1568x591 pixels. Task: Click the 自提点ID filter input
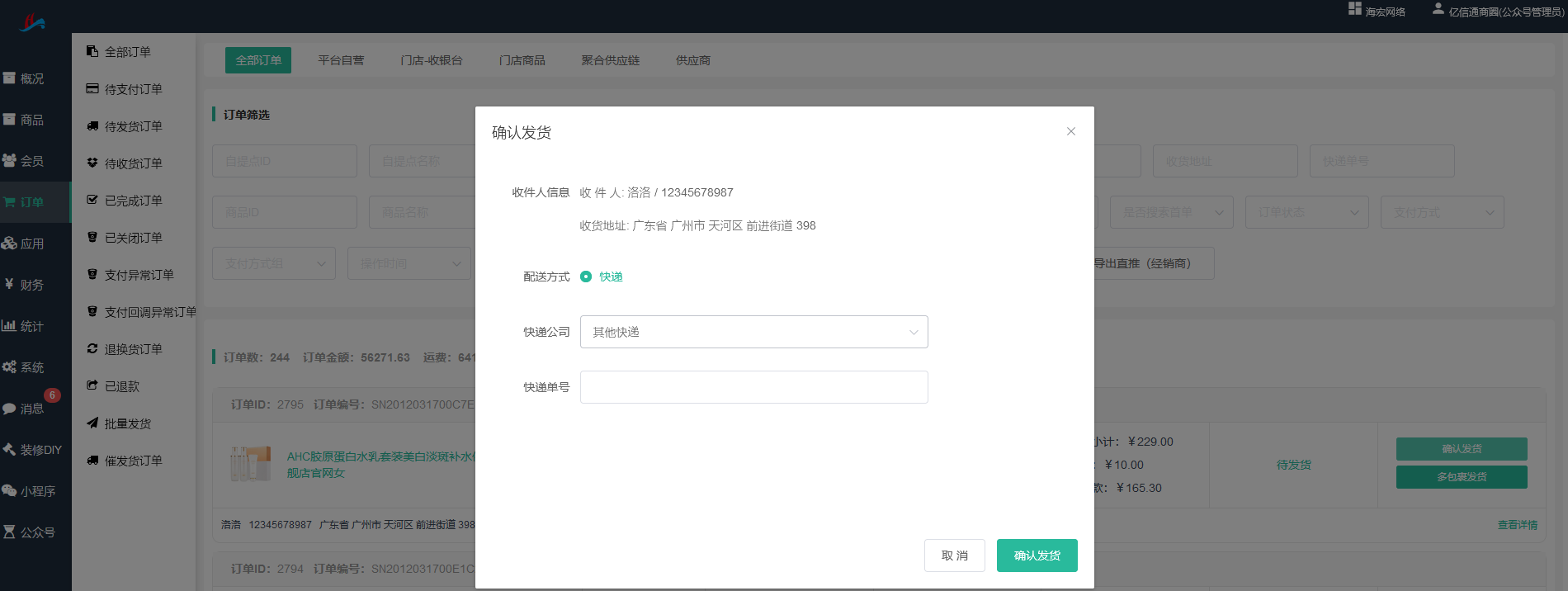(x=285, y=161)
